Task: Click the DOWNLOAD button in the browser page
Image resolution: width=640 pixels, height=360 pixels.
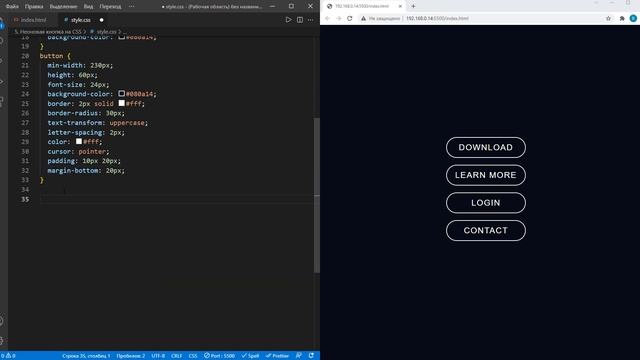Action: point(486,147)
